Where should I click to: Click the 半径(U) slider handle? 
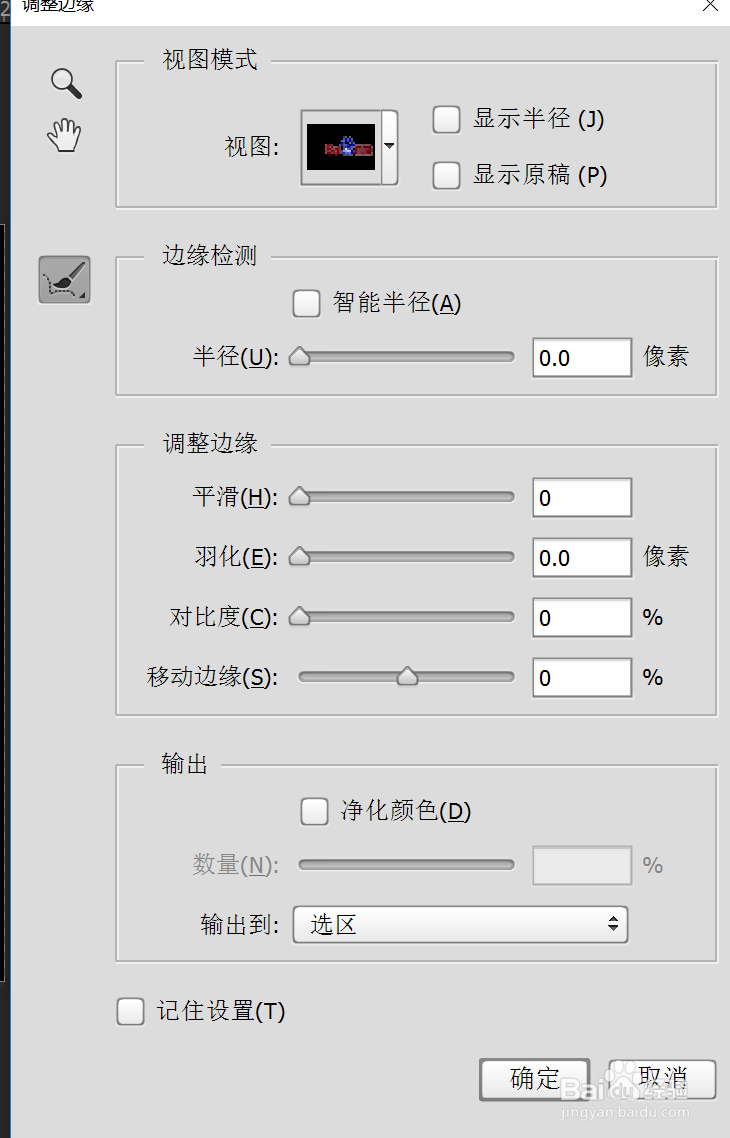point(300,356)
